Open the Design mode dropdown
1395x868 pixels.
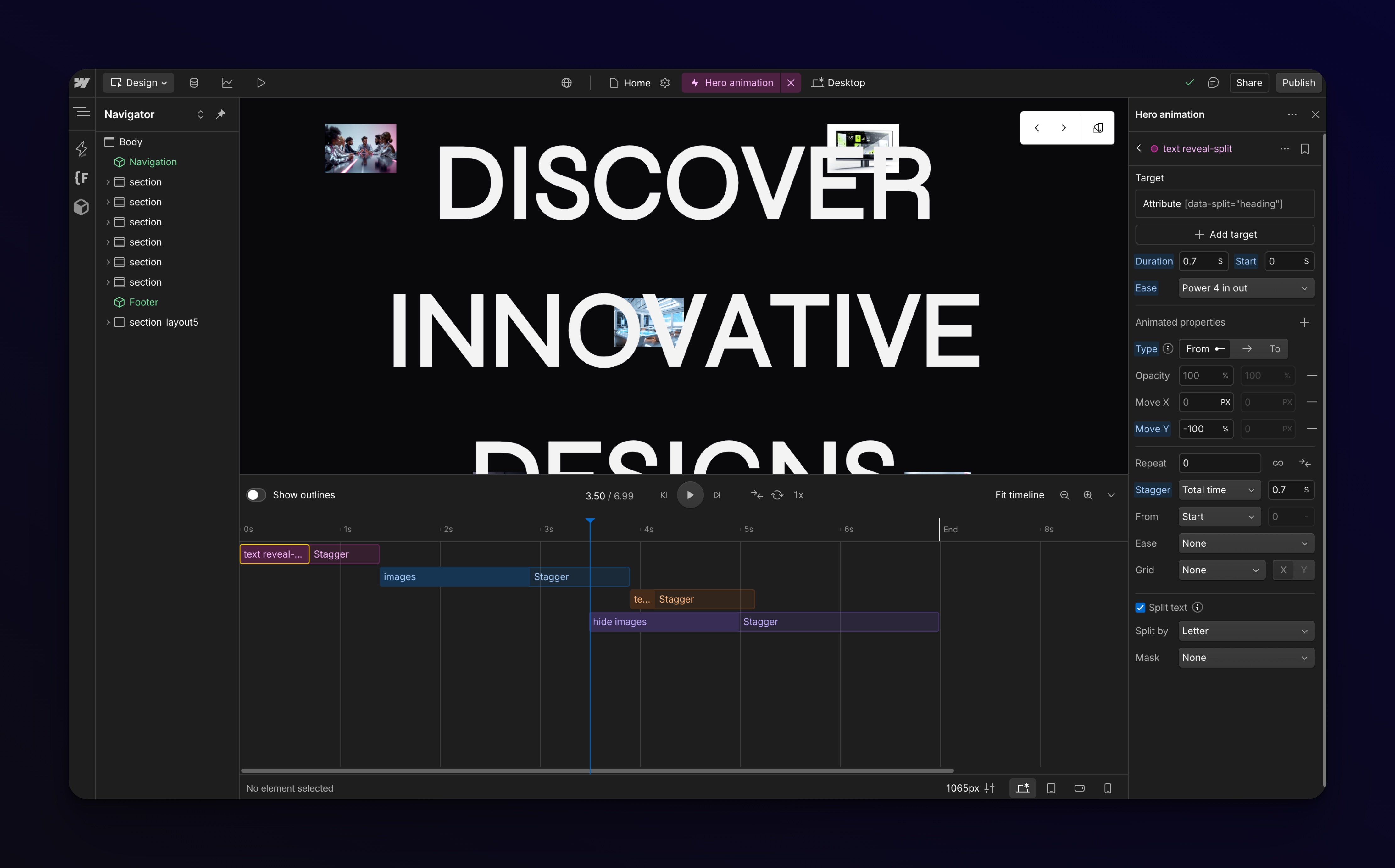(138, 83)
